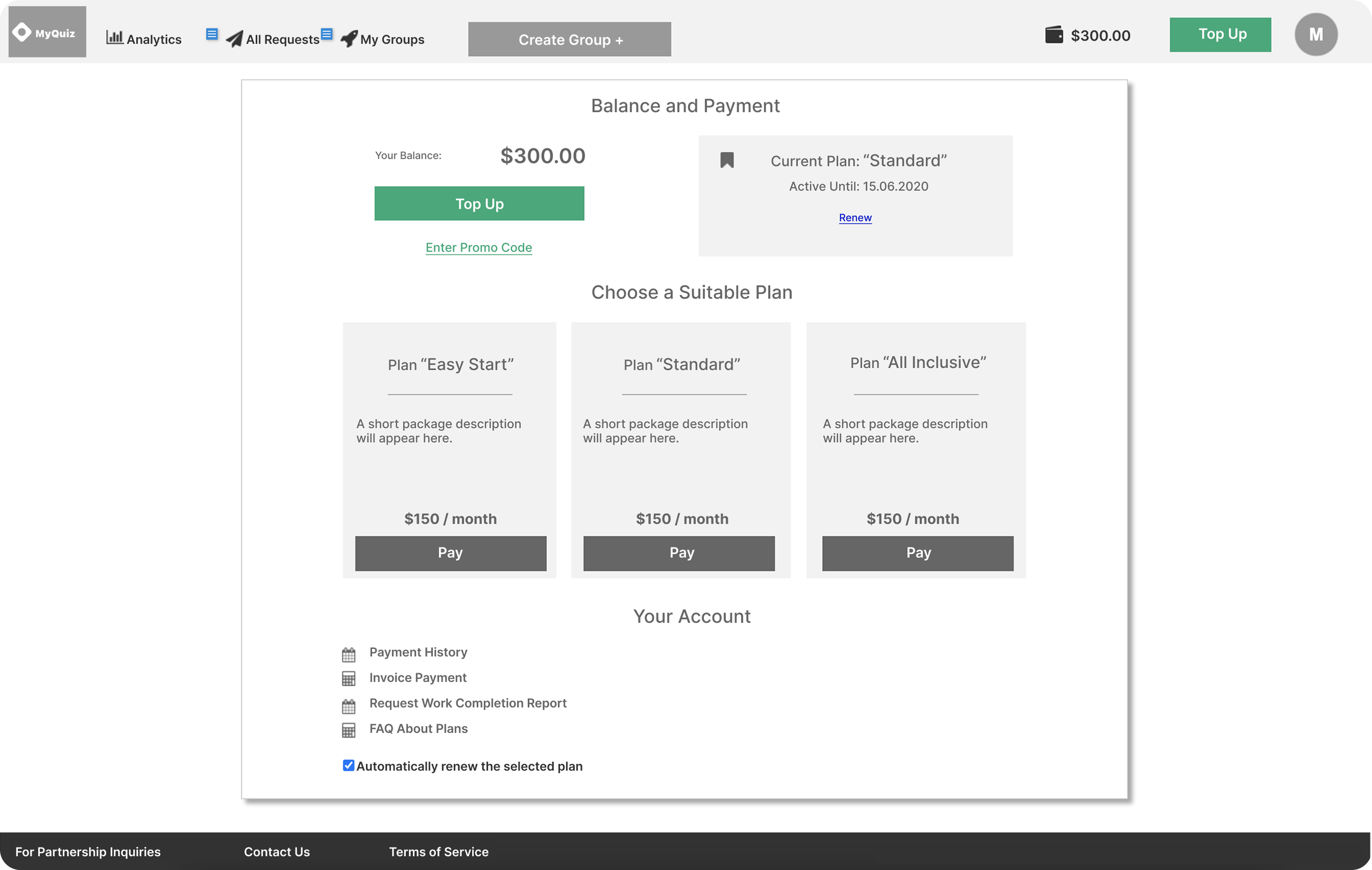
Task: Click the FAQ About Plans icon
Action: coord(349,730)
